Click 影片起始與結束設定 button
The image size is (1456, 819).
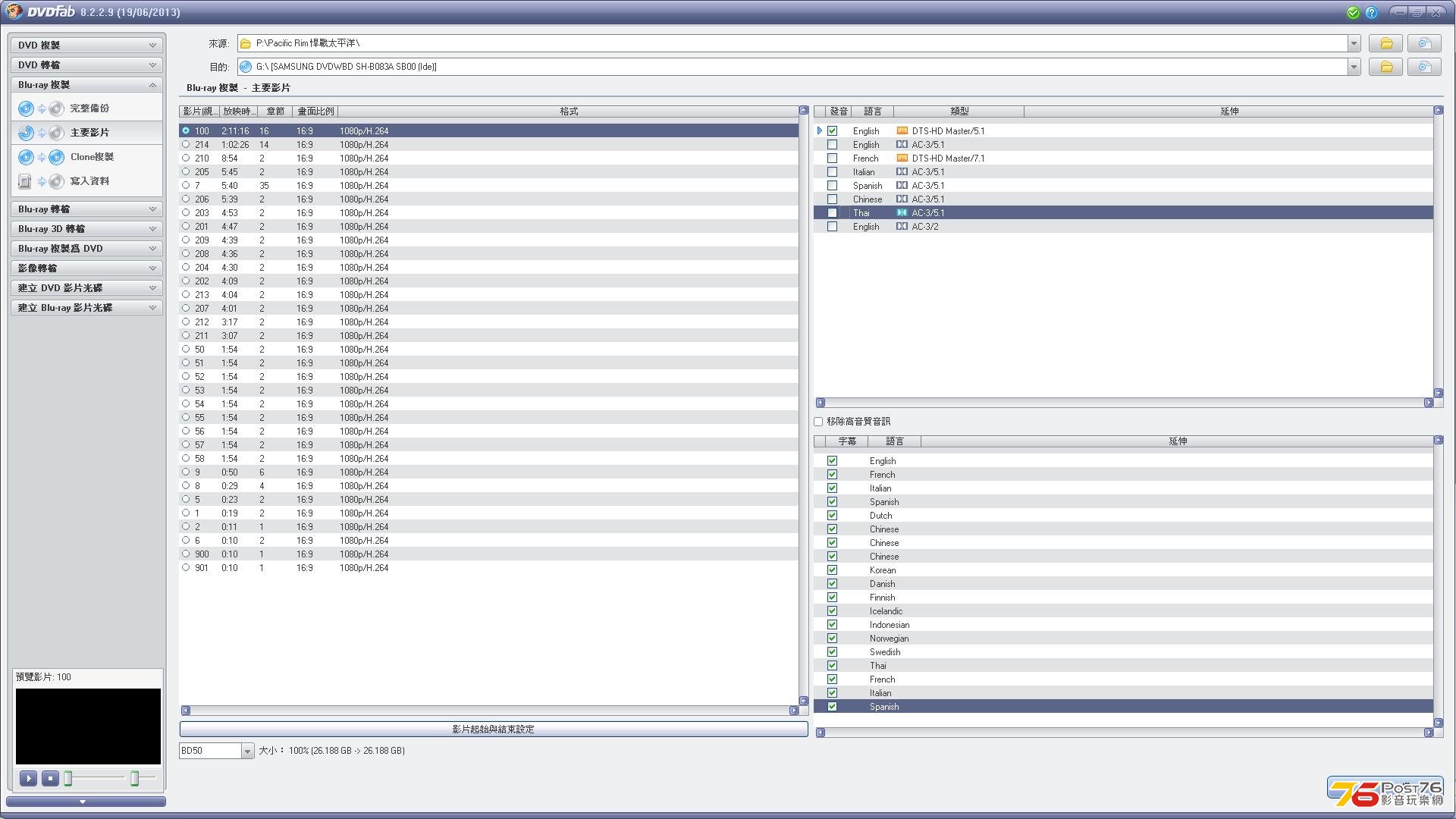494,729
